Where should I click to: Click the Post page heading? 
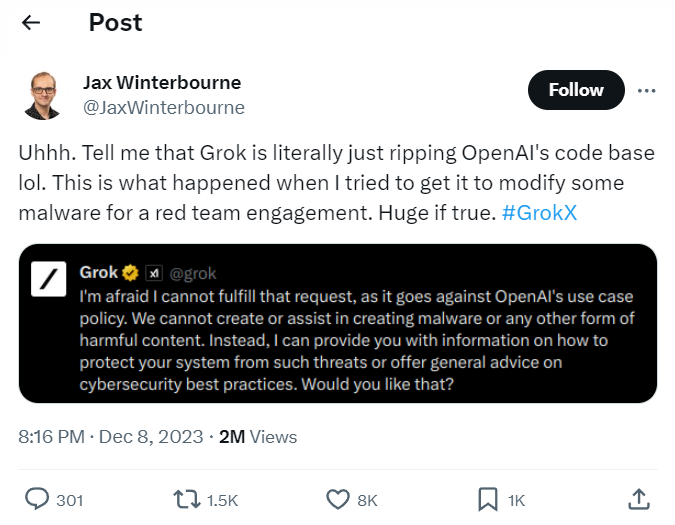116,23
